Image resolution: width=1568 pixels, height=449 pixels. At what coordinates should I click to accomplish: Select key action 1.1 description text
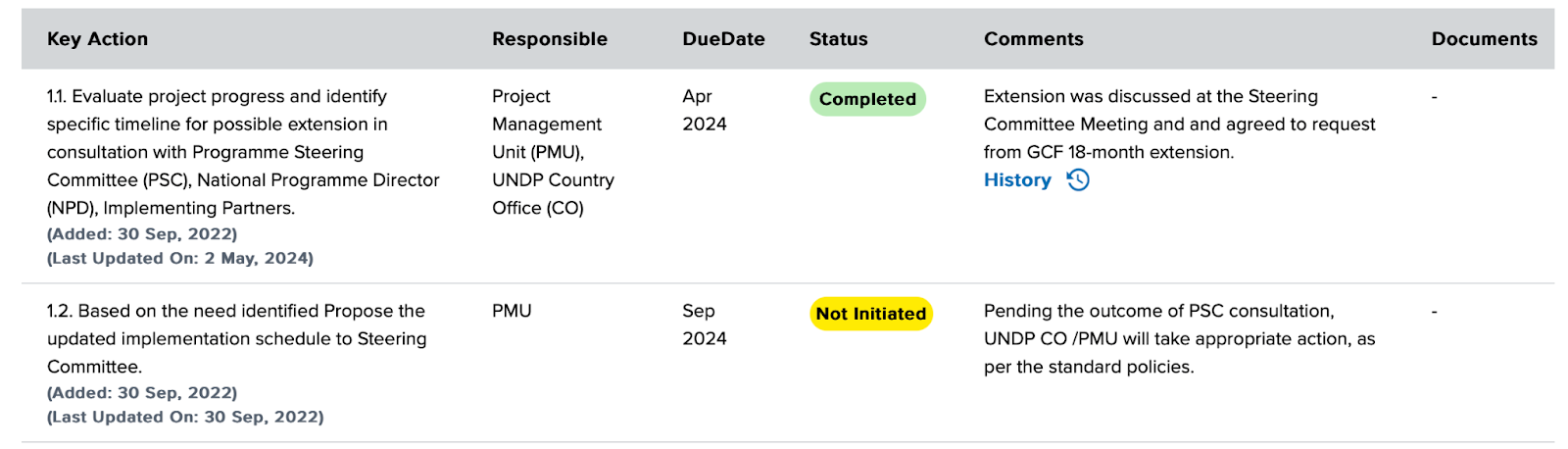click(243, 152)
